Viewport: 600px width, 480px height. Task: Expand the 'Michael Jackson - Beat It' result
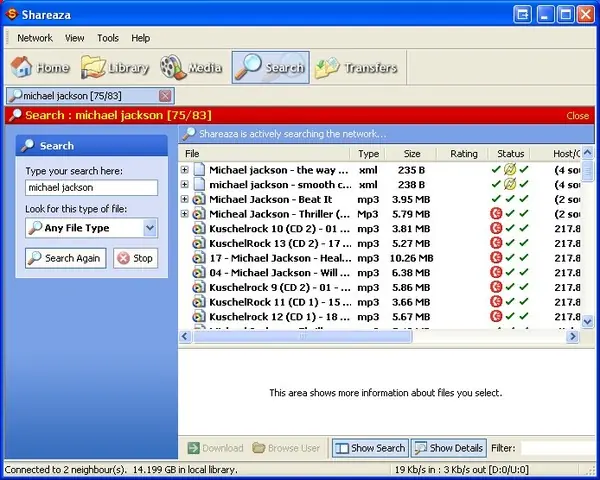(x=184, y=199)
